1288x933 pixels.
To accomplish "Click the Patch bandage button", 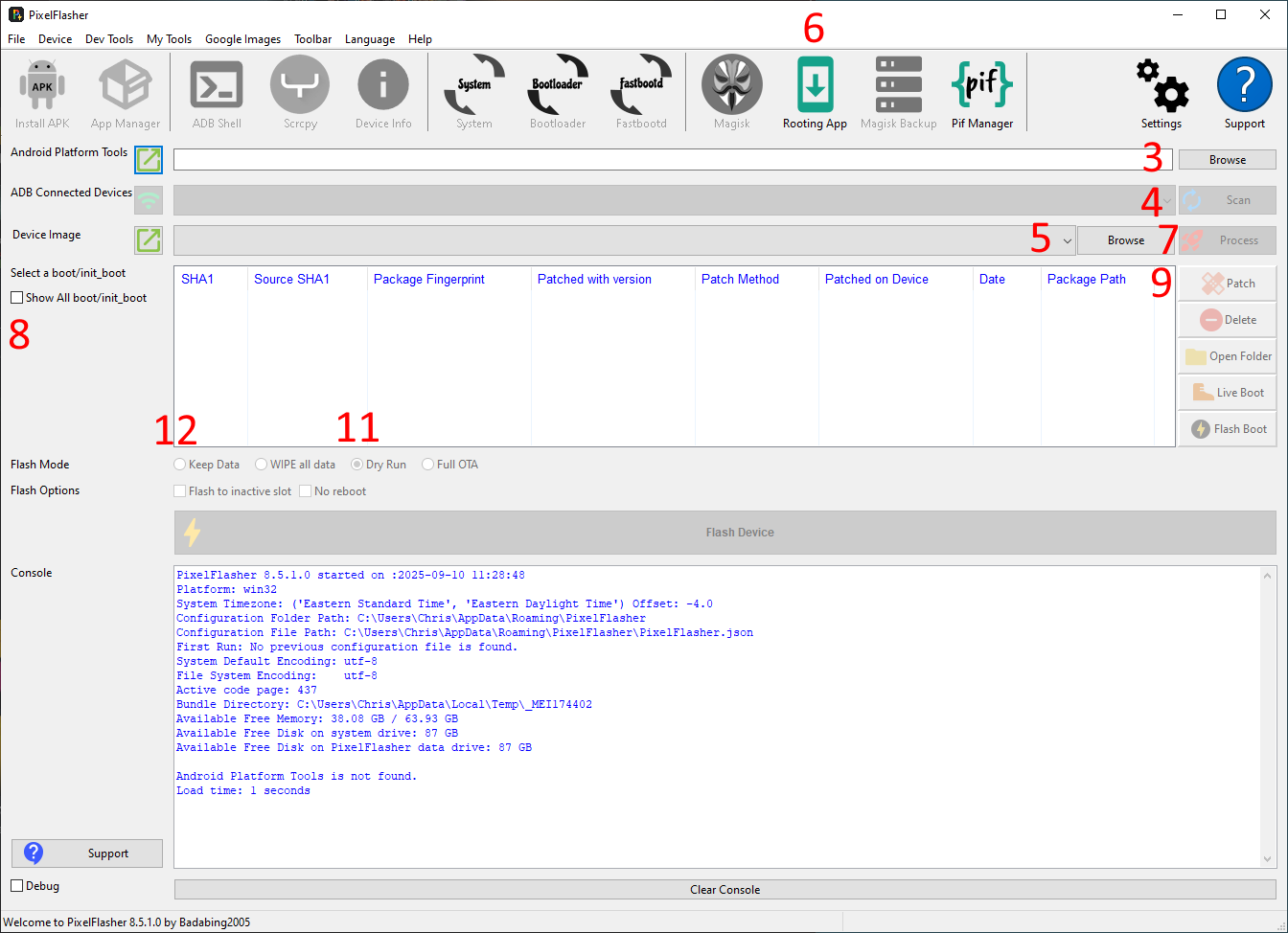I will pos(1228,283).
